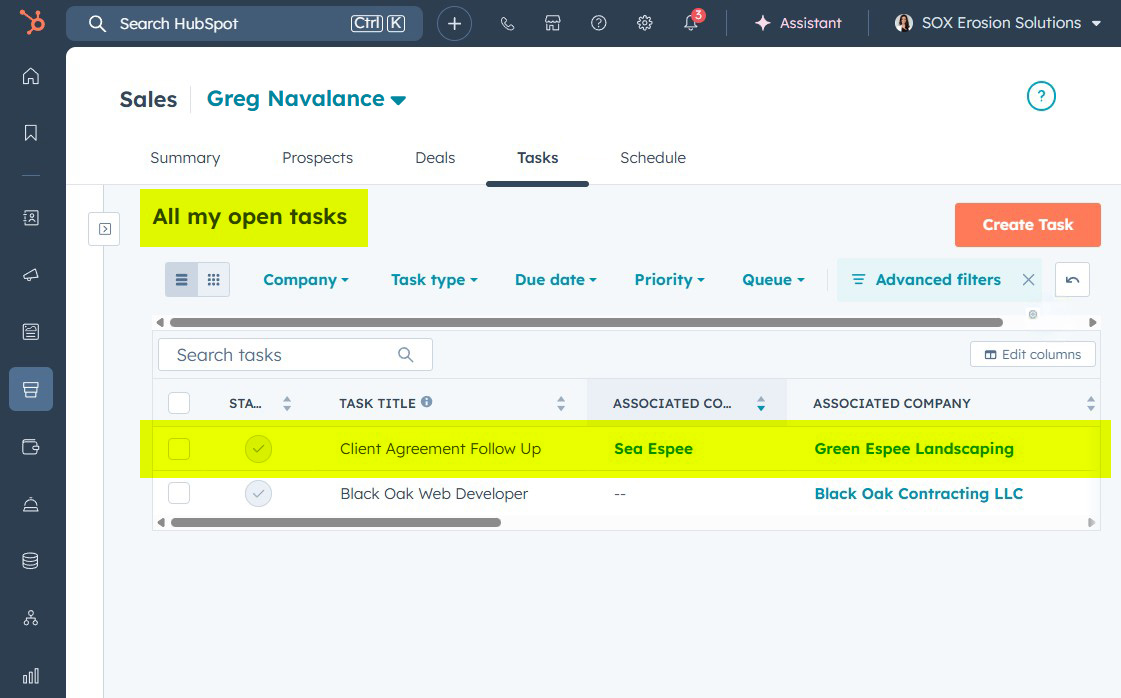Click the bottom horizontal table scrollbar
1121x698 pixels.
coord(335,522)
